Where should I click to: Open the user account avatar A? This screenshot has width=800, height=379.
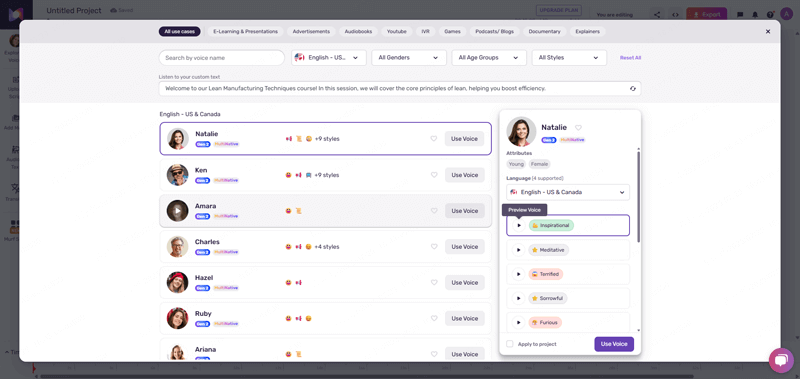coord(786,14)
